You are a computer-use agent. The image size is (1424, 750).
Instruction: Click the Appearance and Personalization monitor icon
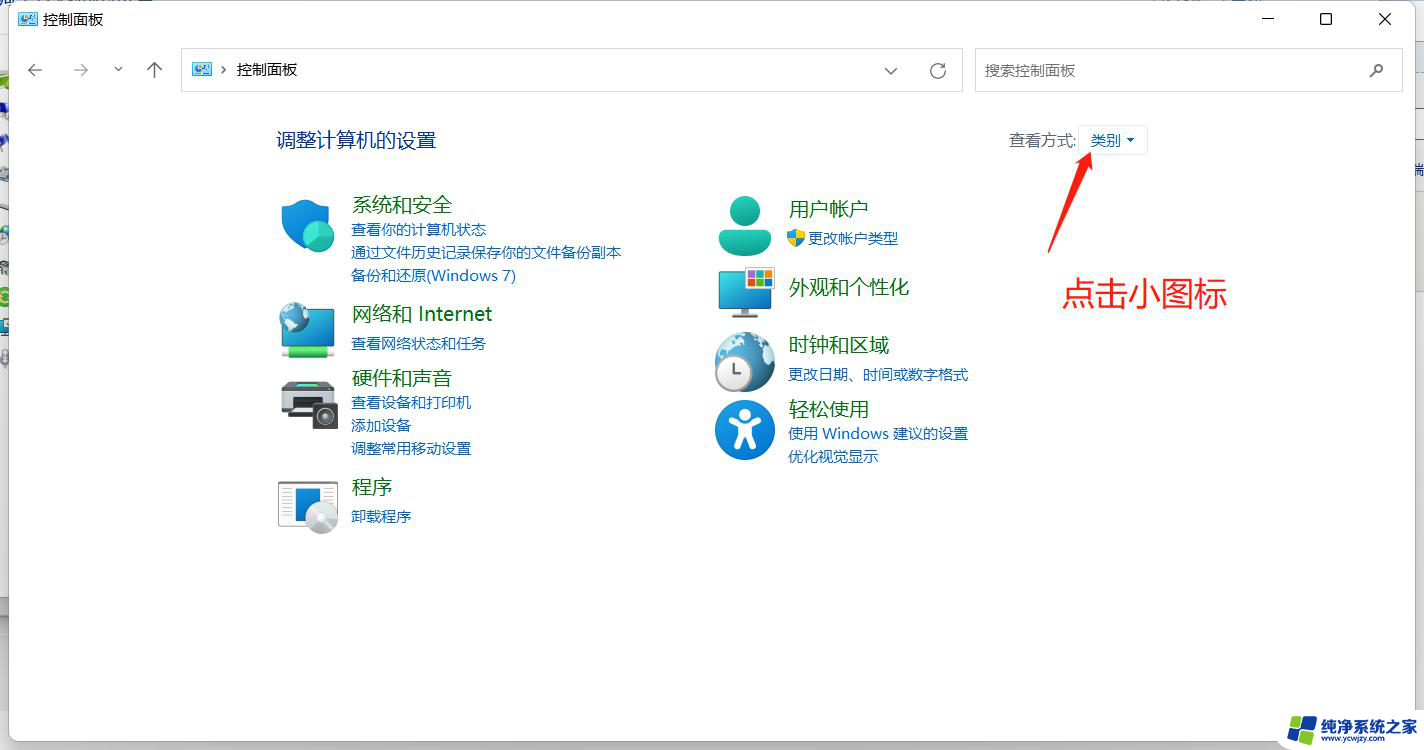tap(746, 291)
